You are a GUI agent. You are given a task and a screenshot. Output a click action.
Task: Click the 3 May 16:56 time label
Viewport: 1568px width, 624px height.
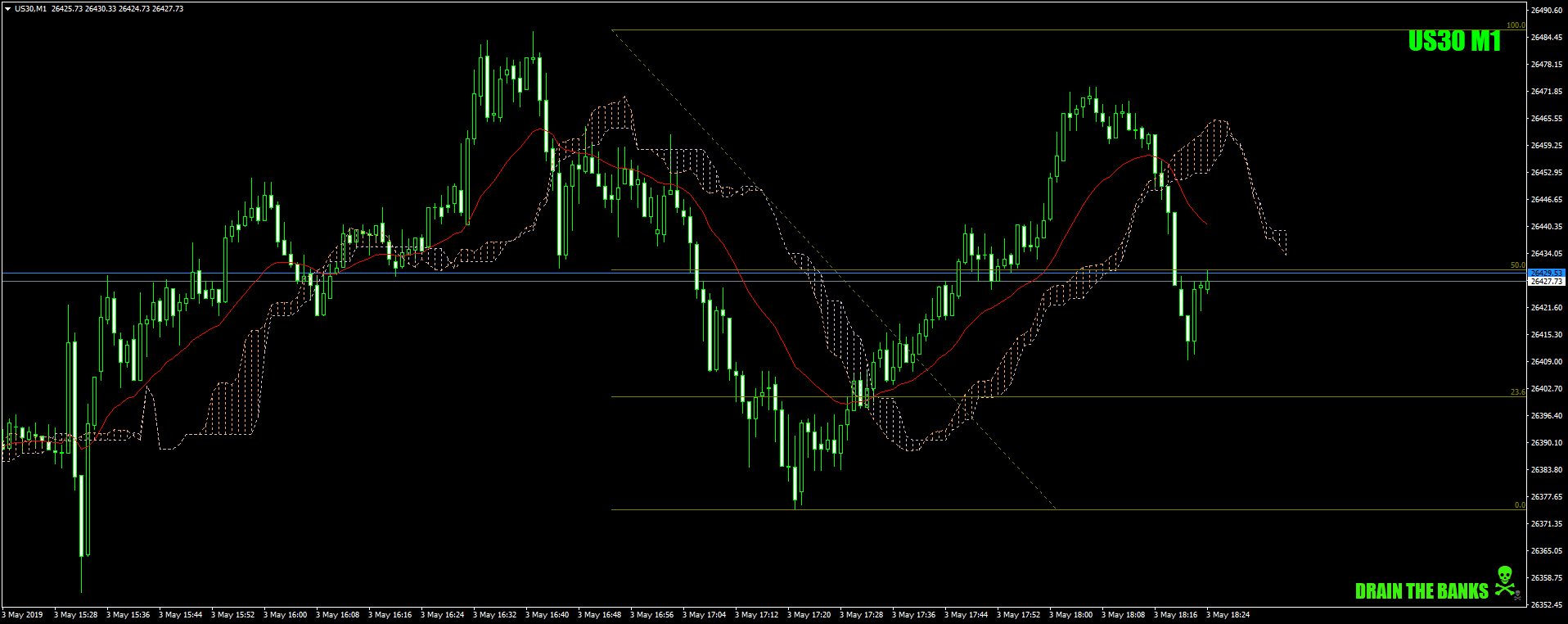pos(652,615)
